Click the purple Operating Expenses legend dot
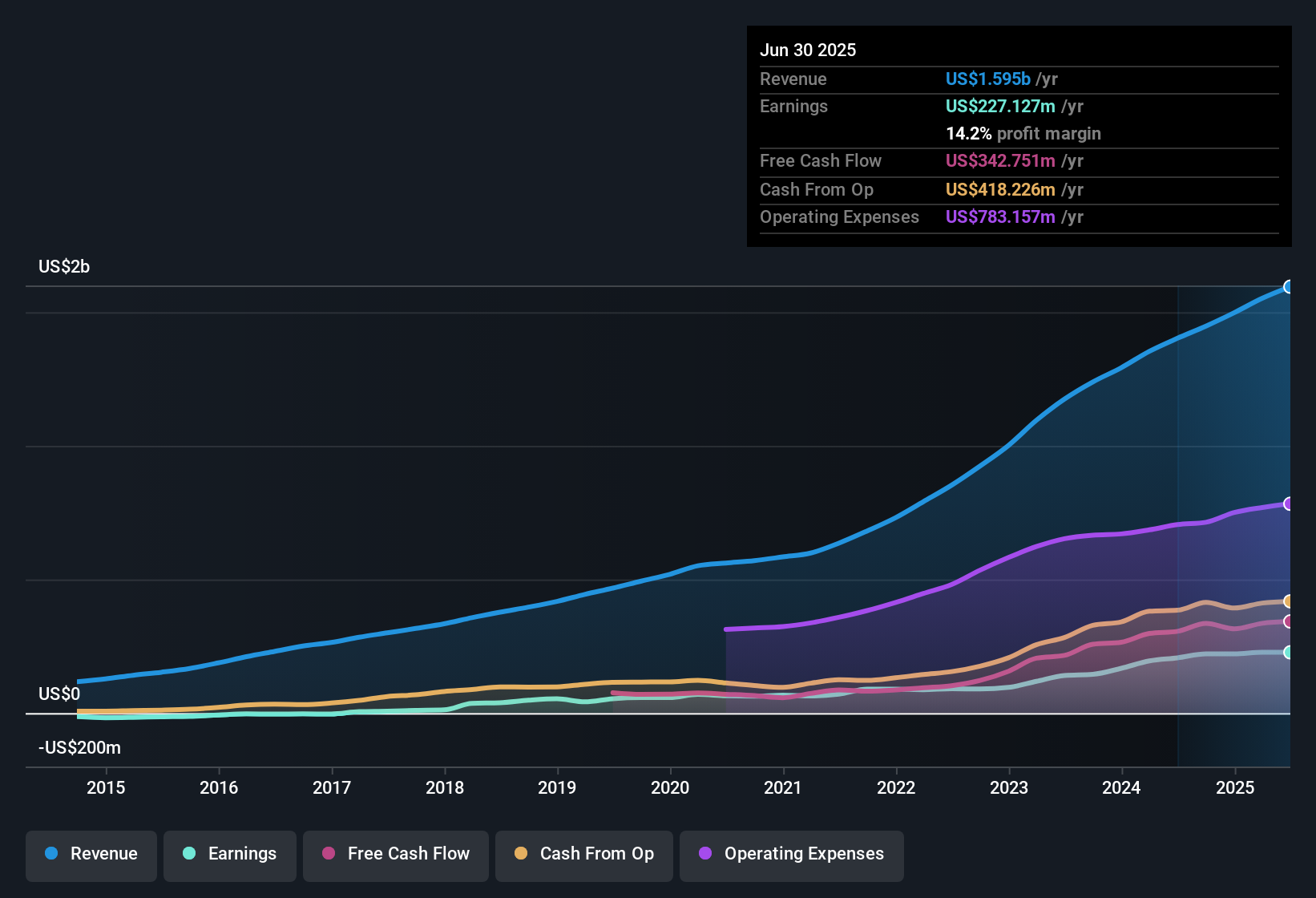 [x=705, y=854]
